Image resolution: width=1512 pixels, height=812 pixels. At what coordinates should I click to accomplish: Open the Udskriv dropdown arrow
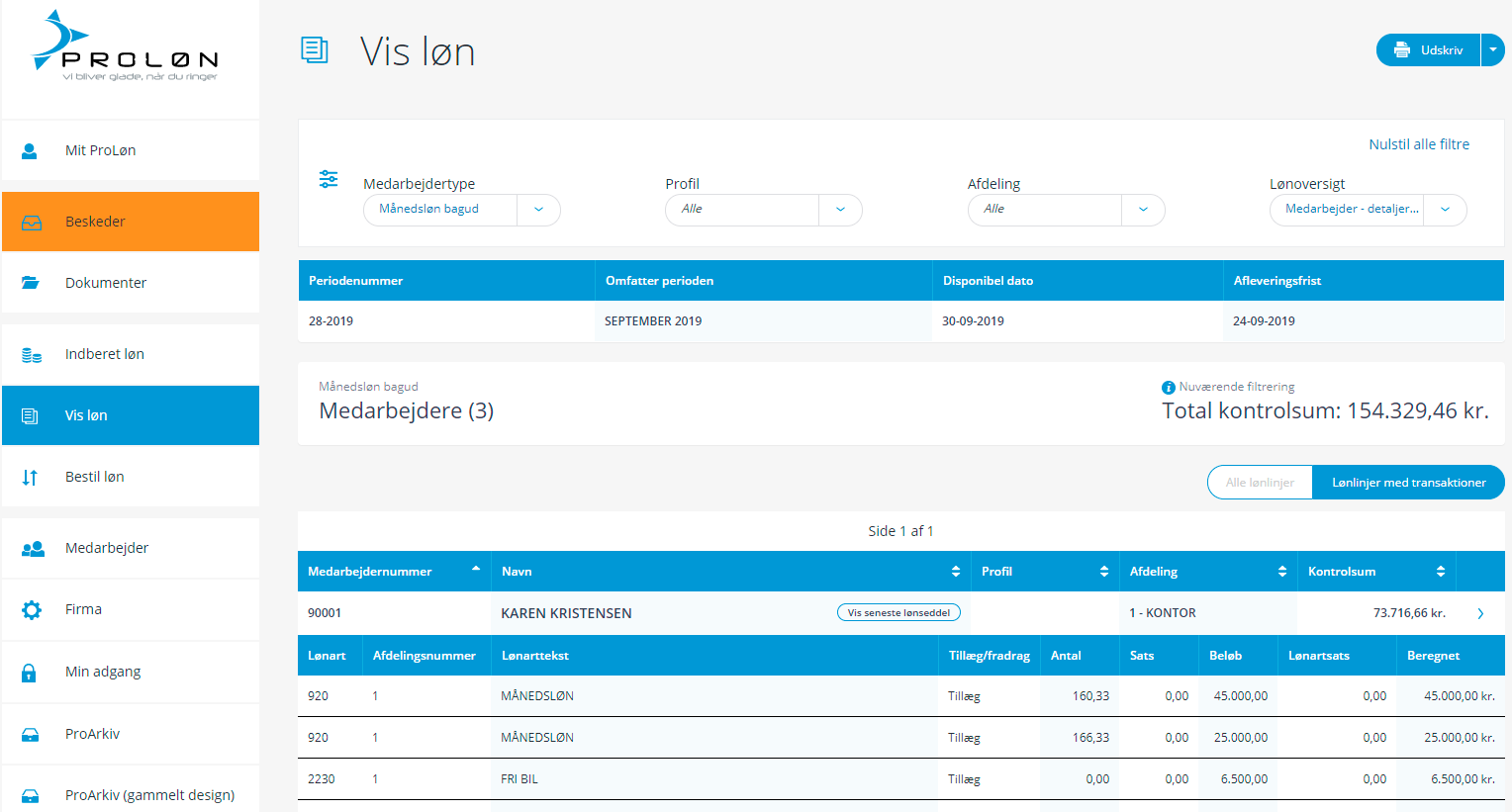1492,50
